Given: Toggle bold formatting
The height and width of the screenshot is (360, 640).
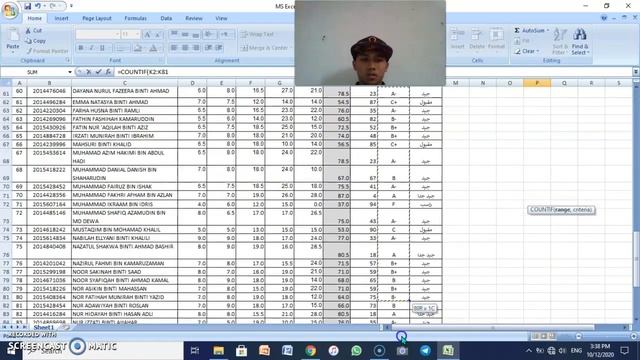Looking at the screenshot, I should 80,48.
